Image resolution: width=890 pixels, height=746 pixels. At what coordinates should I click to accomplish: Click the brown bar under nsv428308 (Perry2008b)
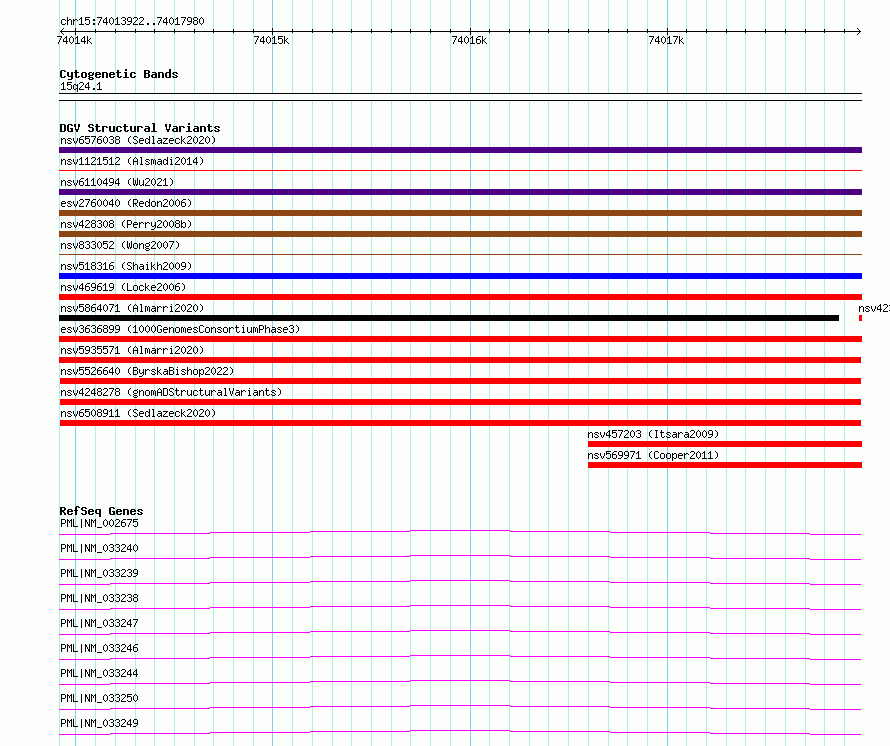coord(460,234)
